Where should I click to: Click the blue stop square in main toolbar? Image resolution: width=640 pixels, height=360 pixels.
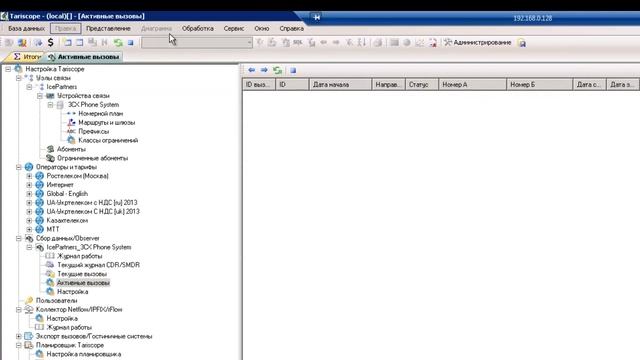pos(131,42)
